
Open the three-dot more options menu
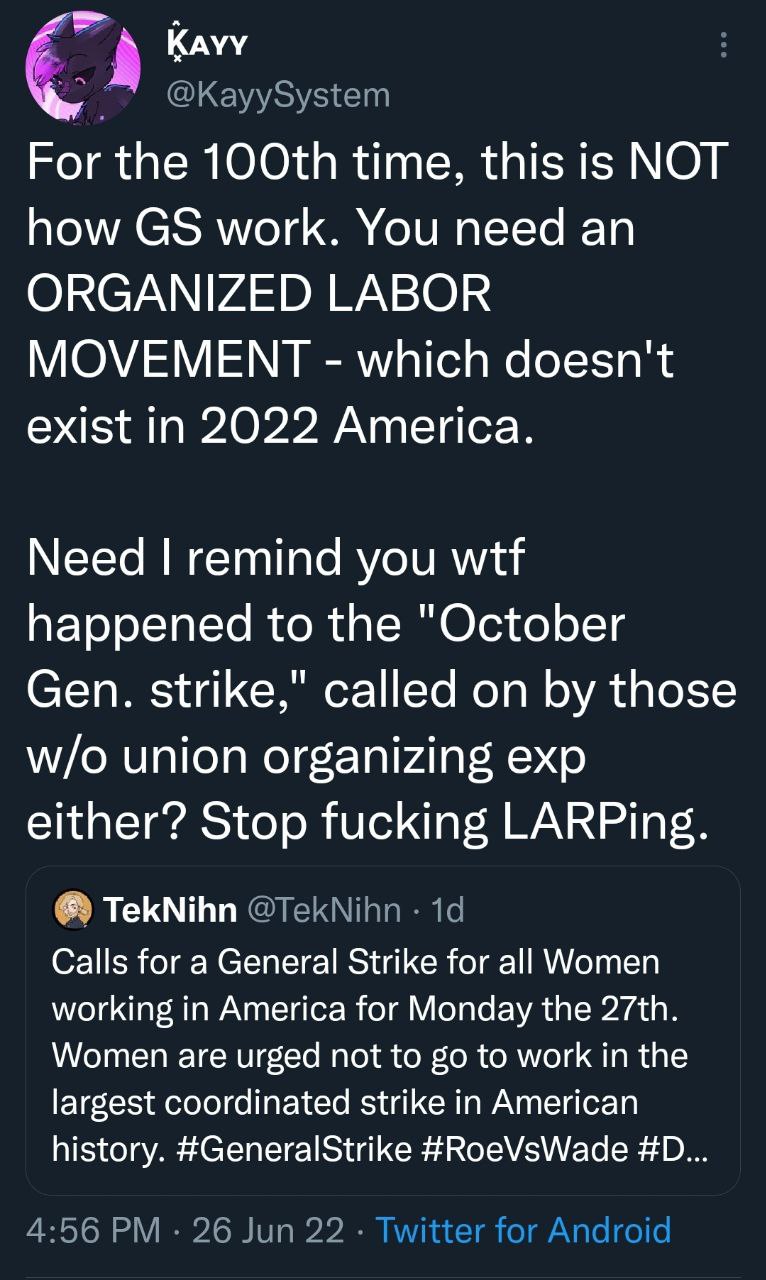(x=723, y=43)
